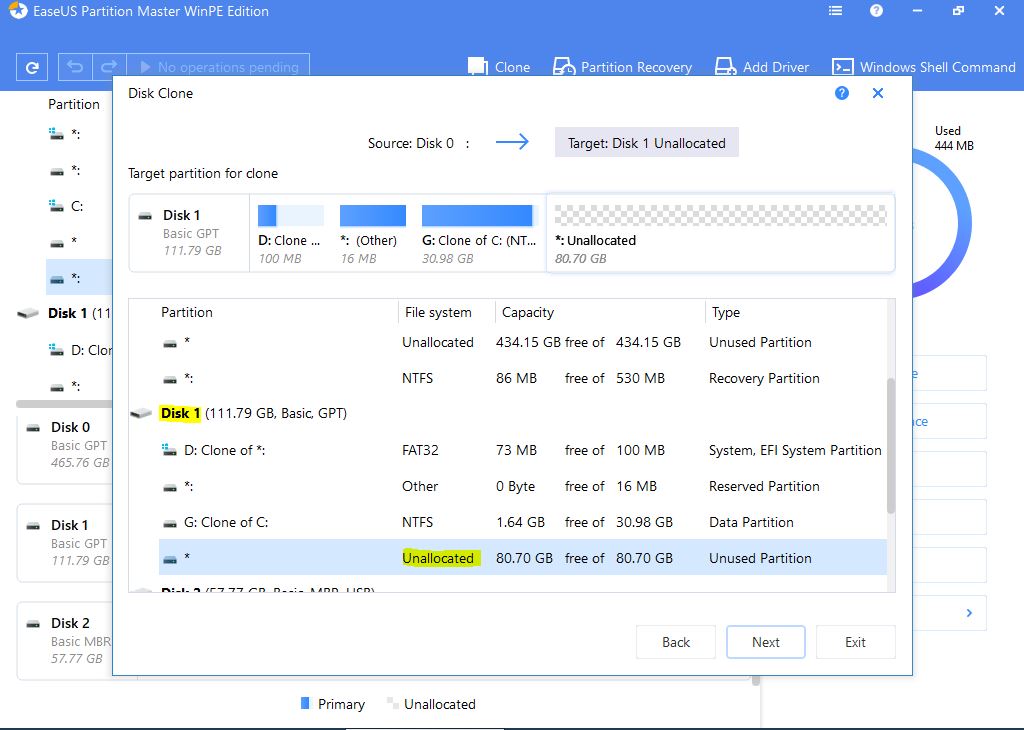Click the refresh icon in toolbar
Screen dimensions: 1024x730
point(32,67)
